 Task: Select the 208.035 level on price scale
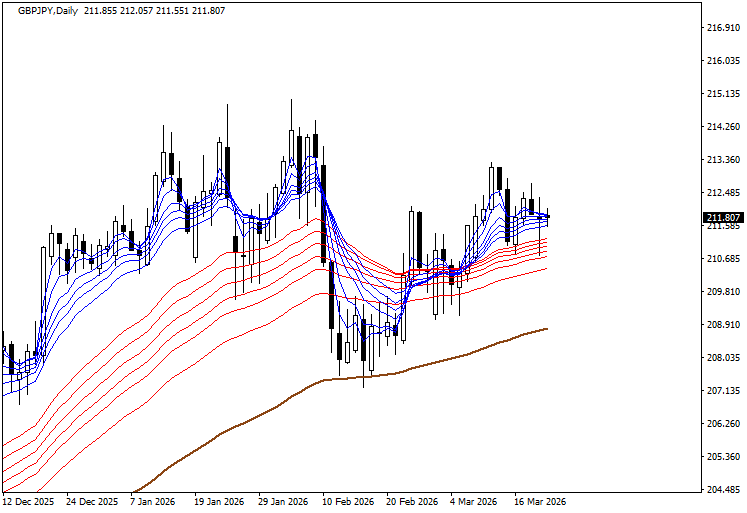[722, 358]
